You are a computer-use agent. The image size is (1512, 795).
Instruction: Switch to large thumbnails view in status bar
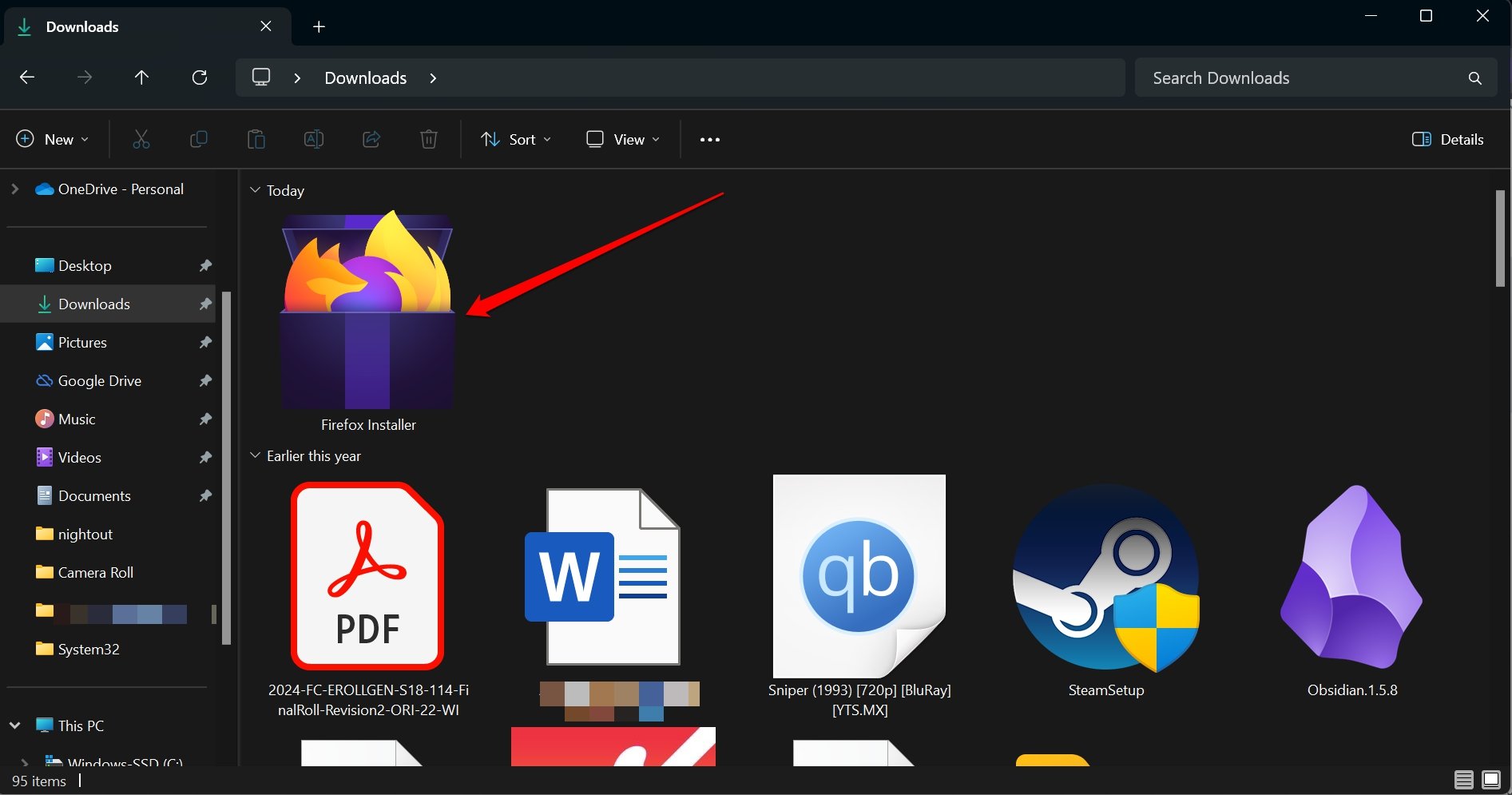coord(1491,780)
